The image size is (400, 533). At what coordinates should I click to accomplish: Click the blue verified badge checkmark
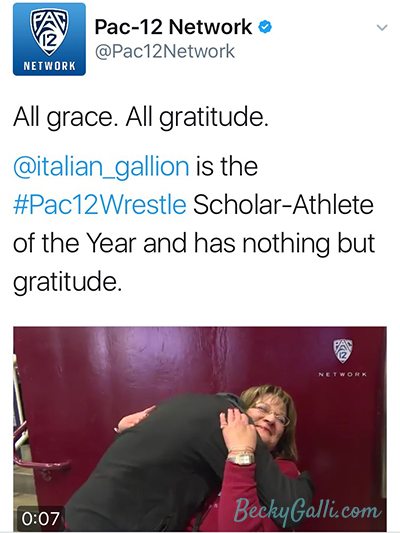pyautogui.click(x=265, y=27)
